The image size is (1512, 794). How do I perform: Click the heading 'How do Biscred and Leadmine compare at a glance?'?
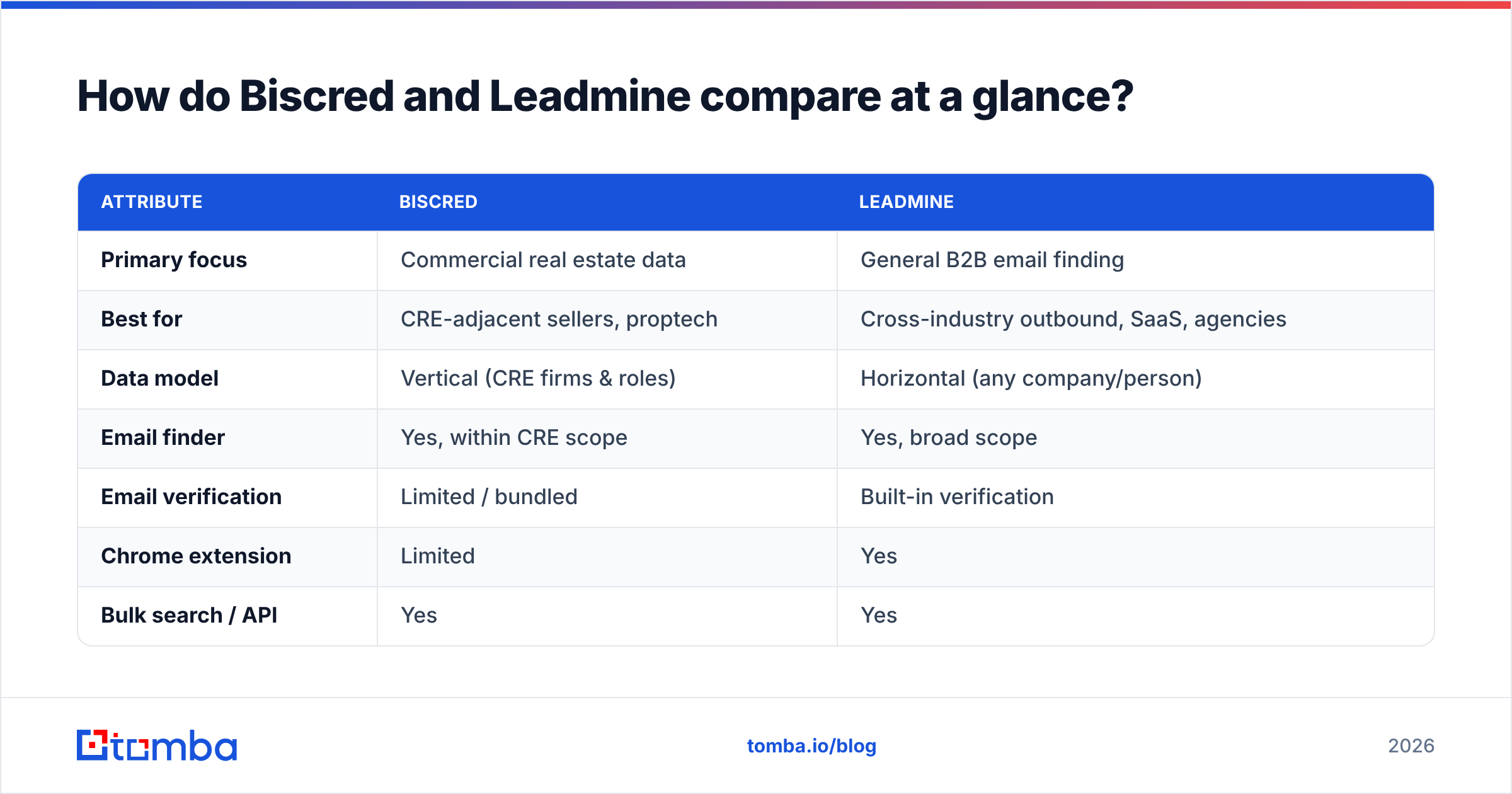(x=605, y=97)
